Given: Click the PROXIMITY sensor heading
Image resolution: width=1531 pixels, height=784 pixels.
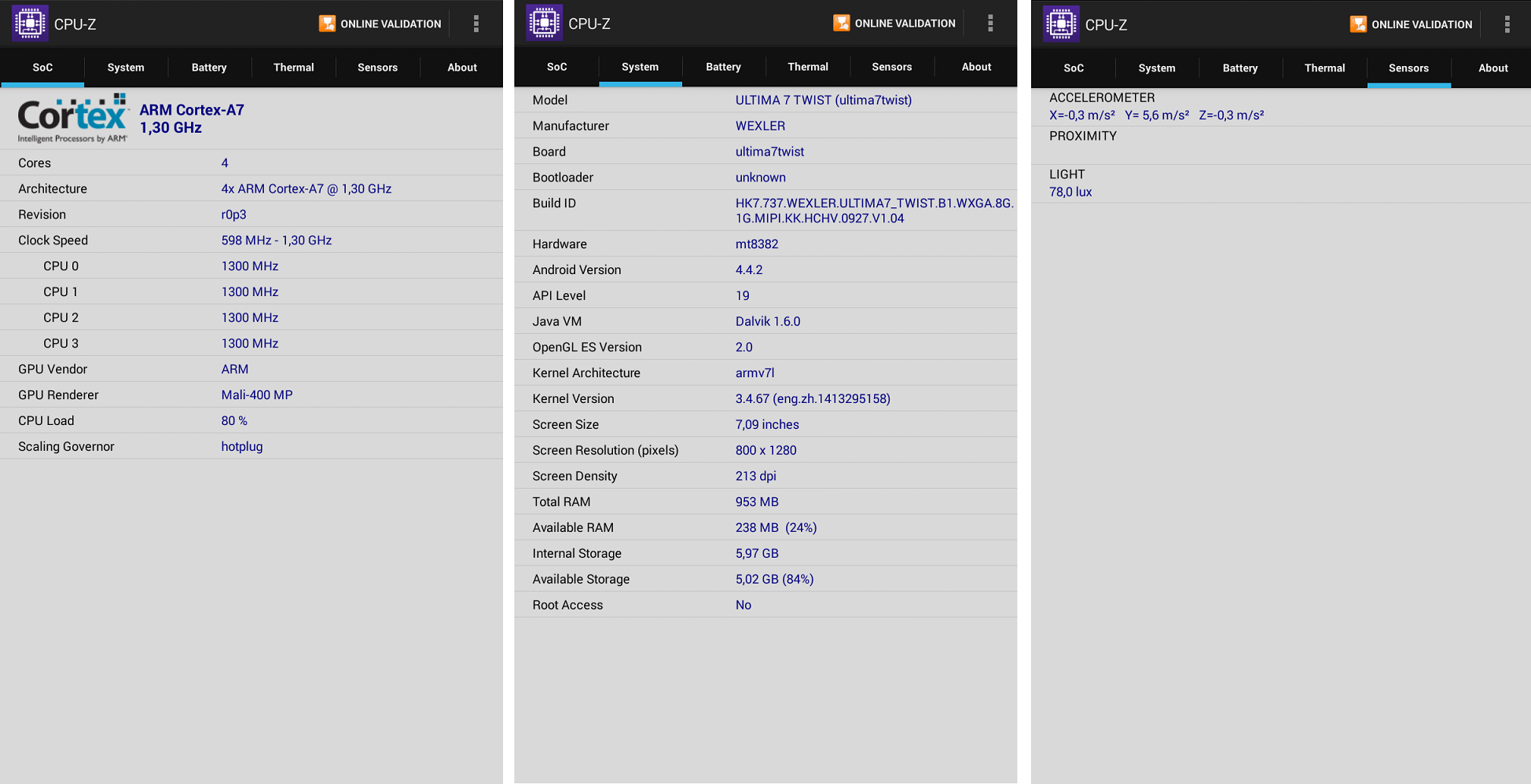Looking at the screenshot, I should 1083,136.
